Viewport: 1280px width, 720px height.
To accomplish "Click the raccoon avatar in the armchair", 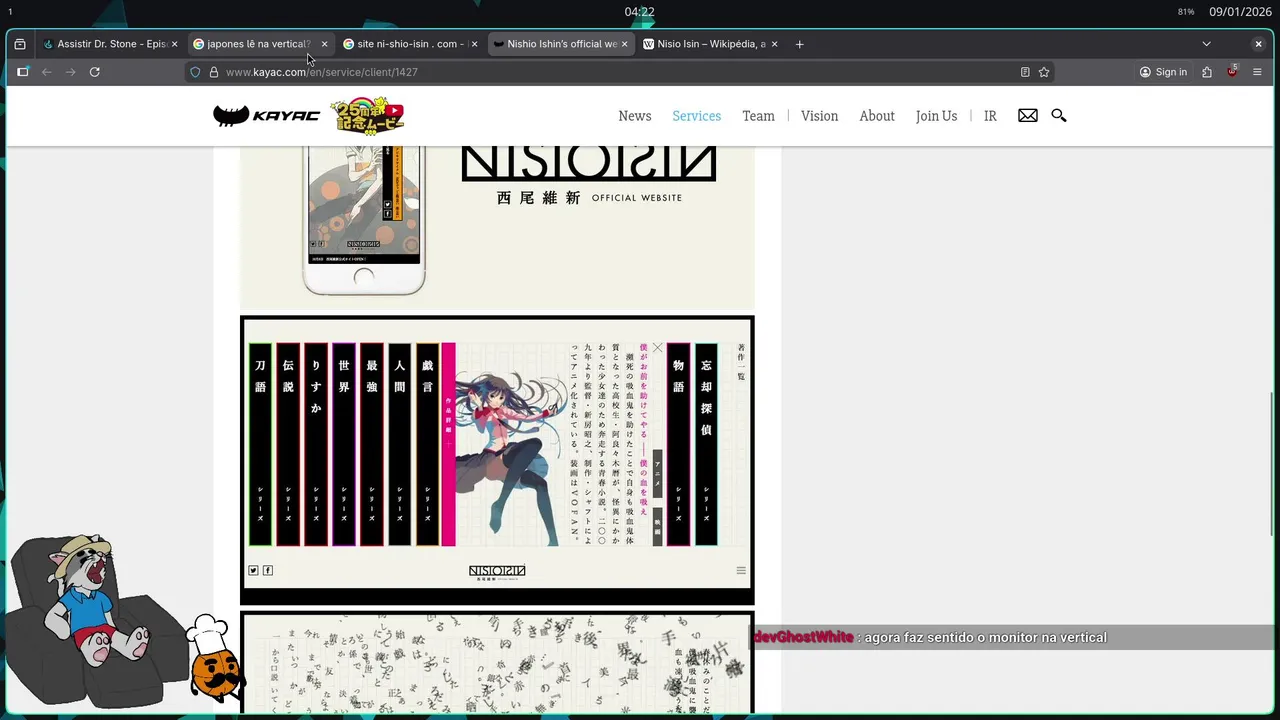I will coord(90,620).
